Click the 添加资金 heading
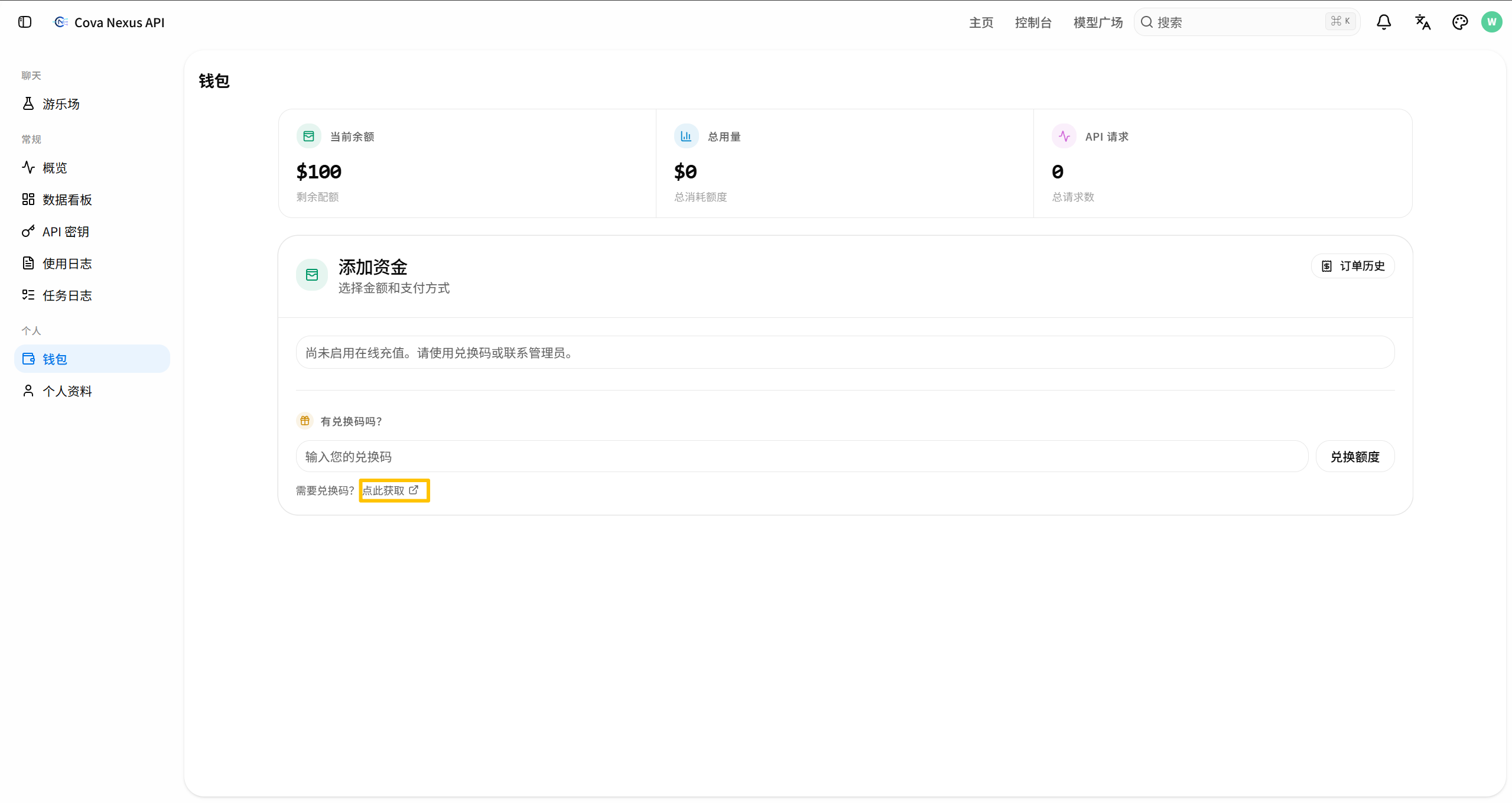 pyautogui.click(x=373, y=267)
